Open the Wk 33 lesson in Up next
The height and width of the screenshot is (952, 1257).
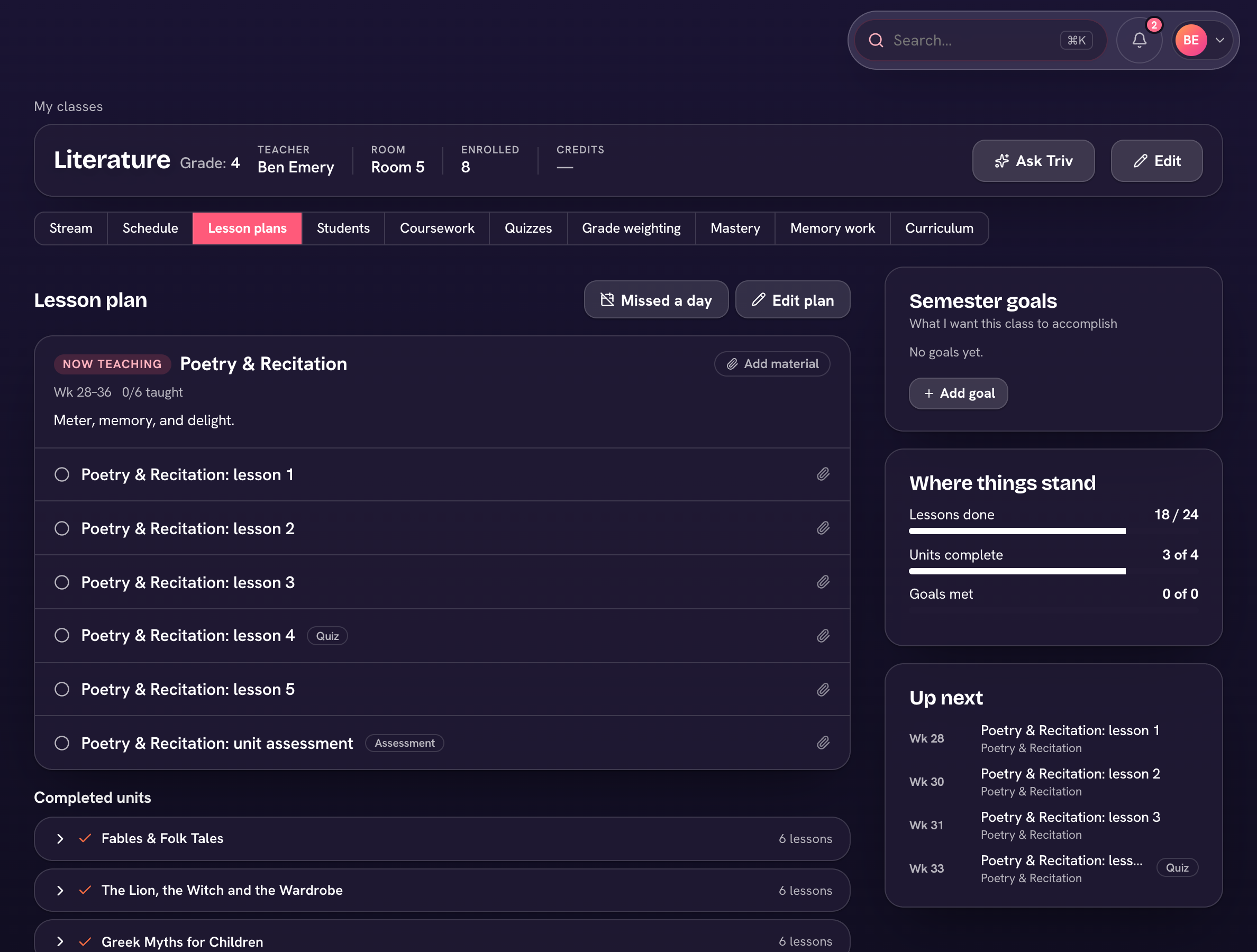[1053, 868]
